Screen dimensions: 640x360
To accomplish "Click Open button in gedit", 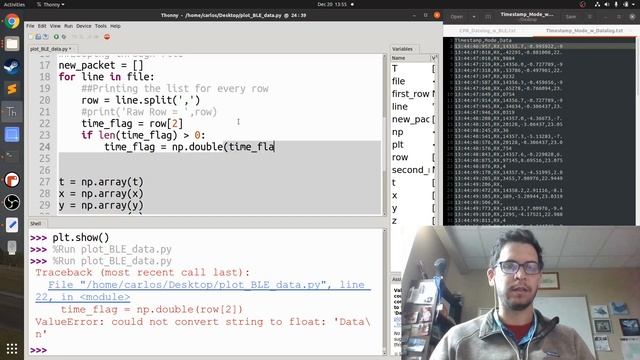I will (x=457, y=17).
